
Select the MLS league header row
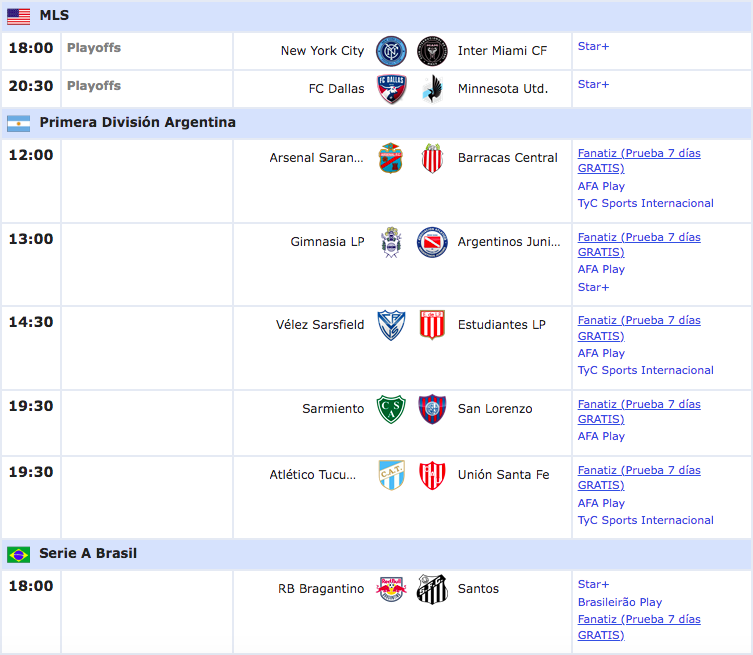[x=376, y=16]
